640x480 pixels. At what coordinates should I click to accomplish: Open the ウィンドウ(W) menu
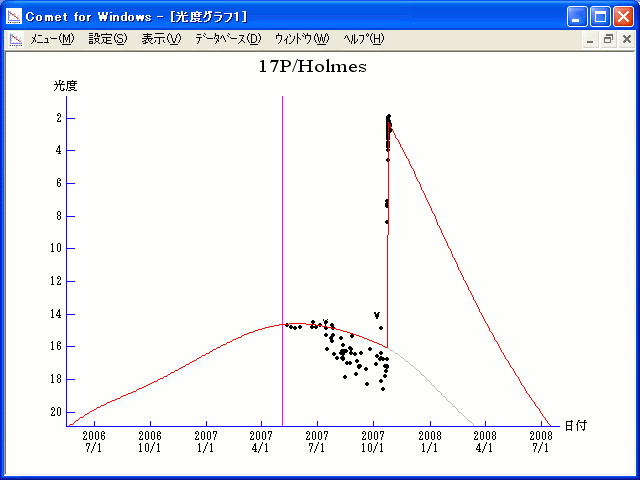tap(302, 39)
